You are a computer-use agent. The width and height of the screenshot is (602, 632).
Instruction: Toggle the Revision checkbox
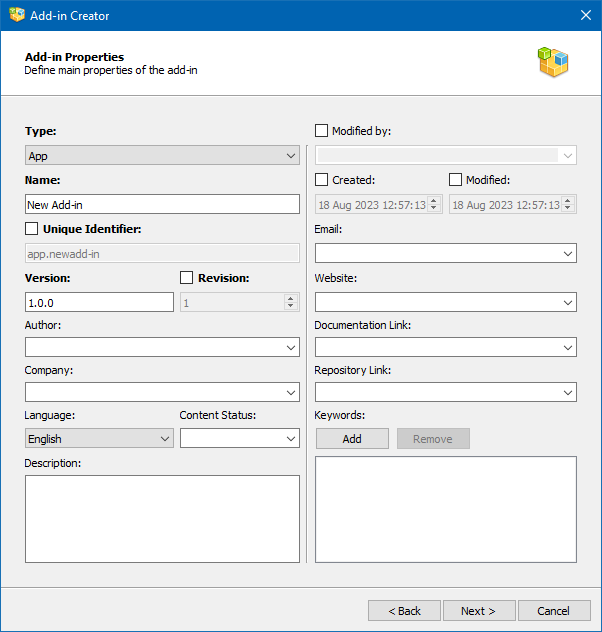[187, 278]
